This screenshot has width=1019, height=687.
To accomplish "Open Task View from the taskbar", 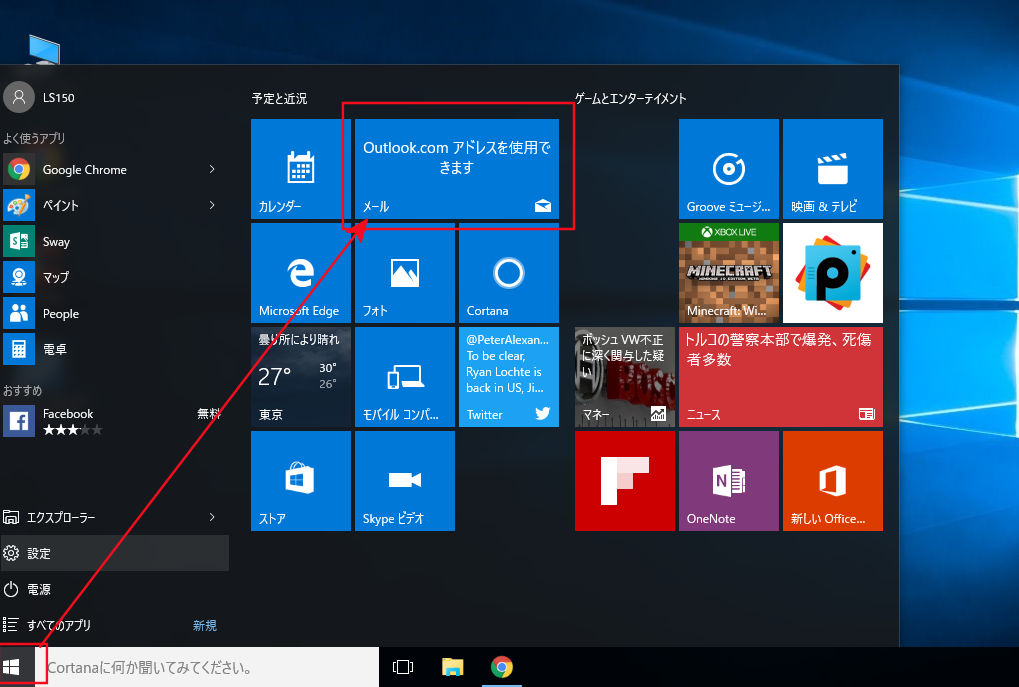I will click(x=403, y=667).
